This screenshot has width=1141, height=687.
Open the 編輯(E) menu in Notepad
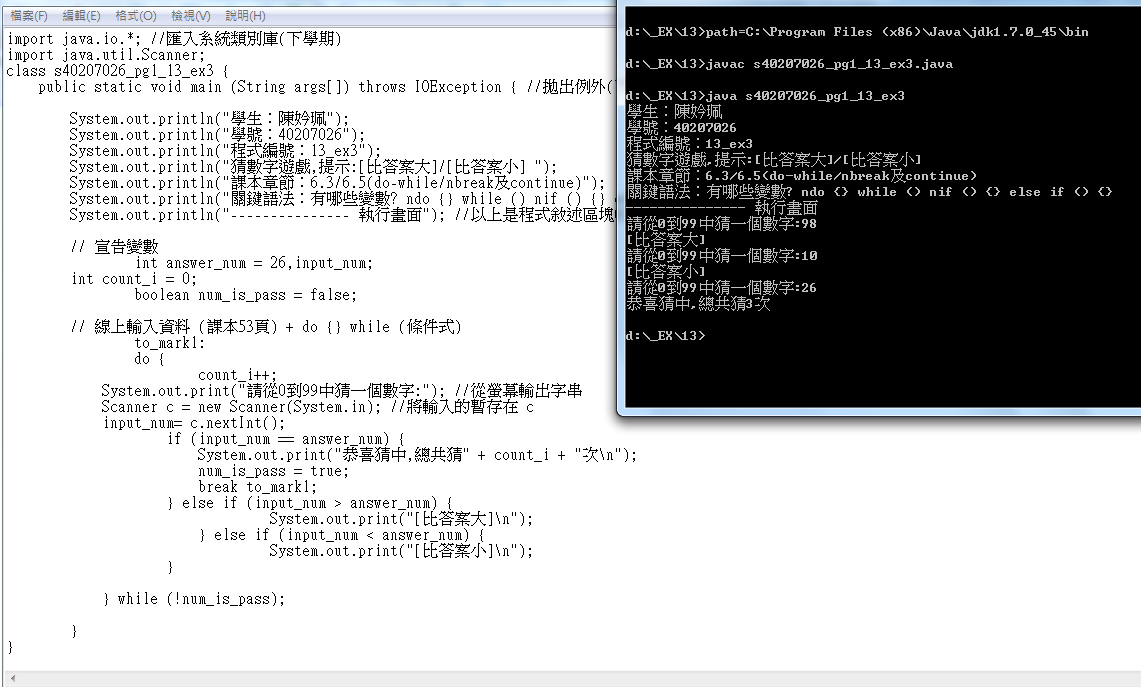tap(81, 15)
